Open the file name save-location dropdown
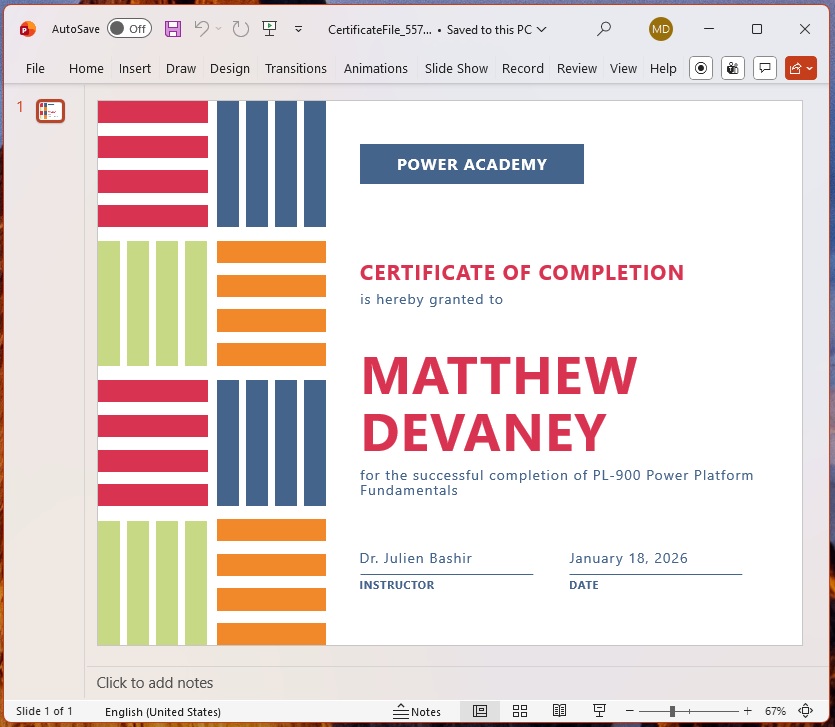 click(x=542, y=30)
